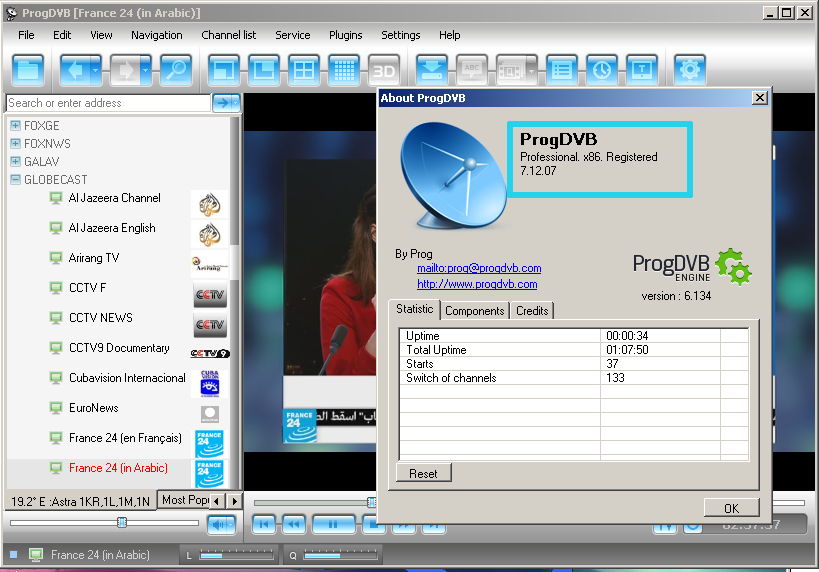Click the download arrow toolbar icon

432,69
